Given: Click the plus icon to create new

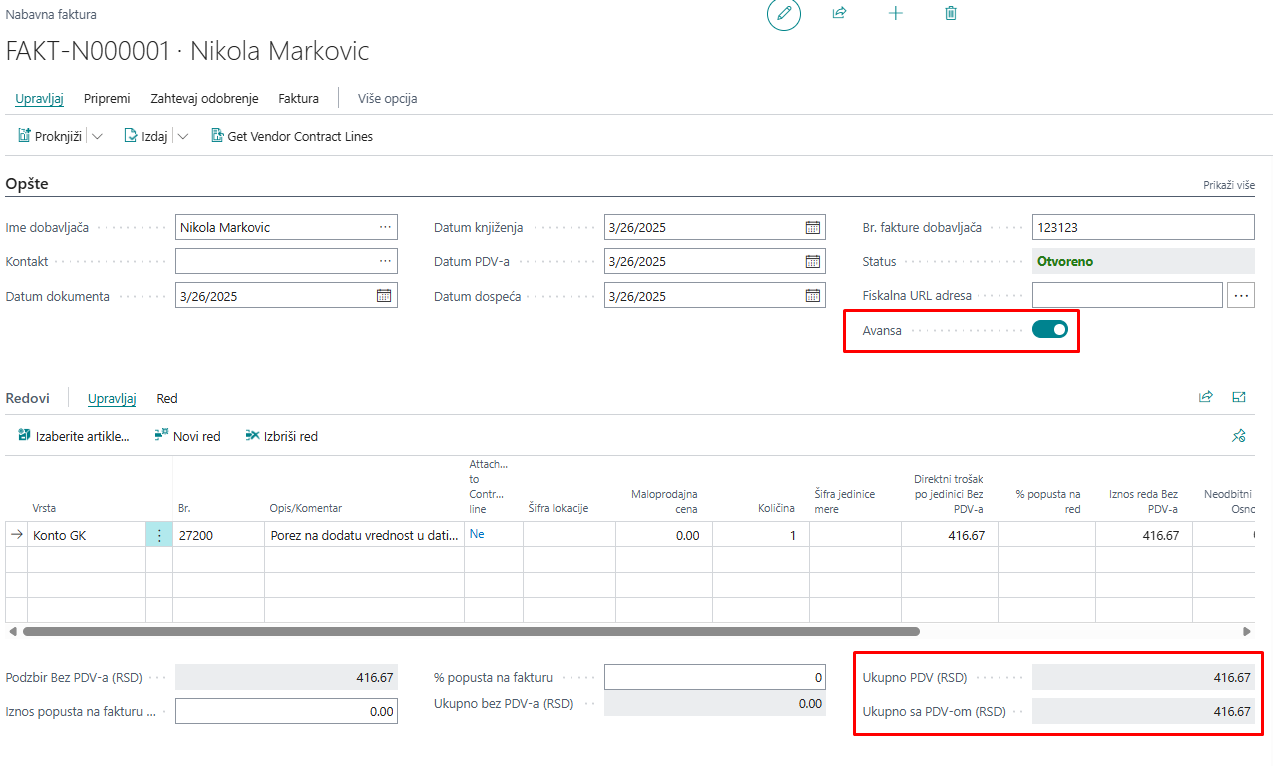Looking at the screenshot, I should click(896, 14).
